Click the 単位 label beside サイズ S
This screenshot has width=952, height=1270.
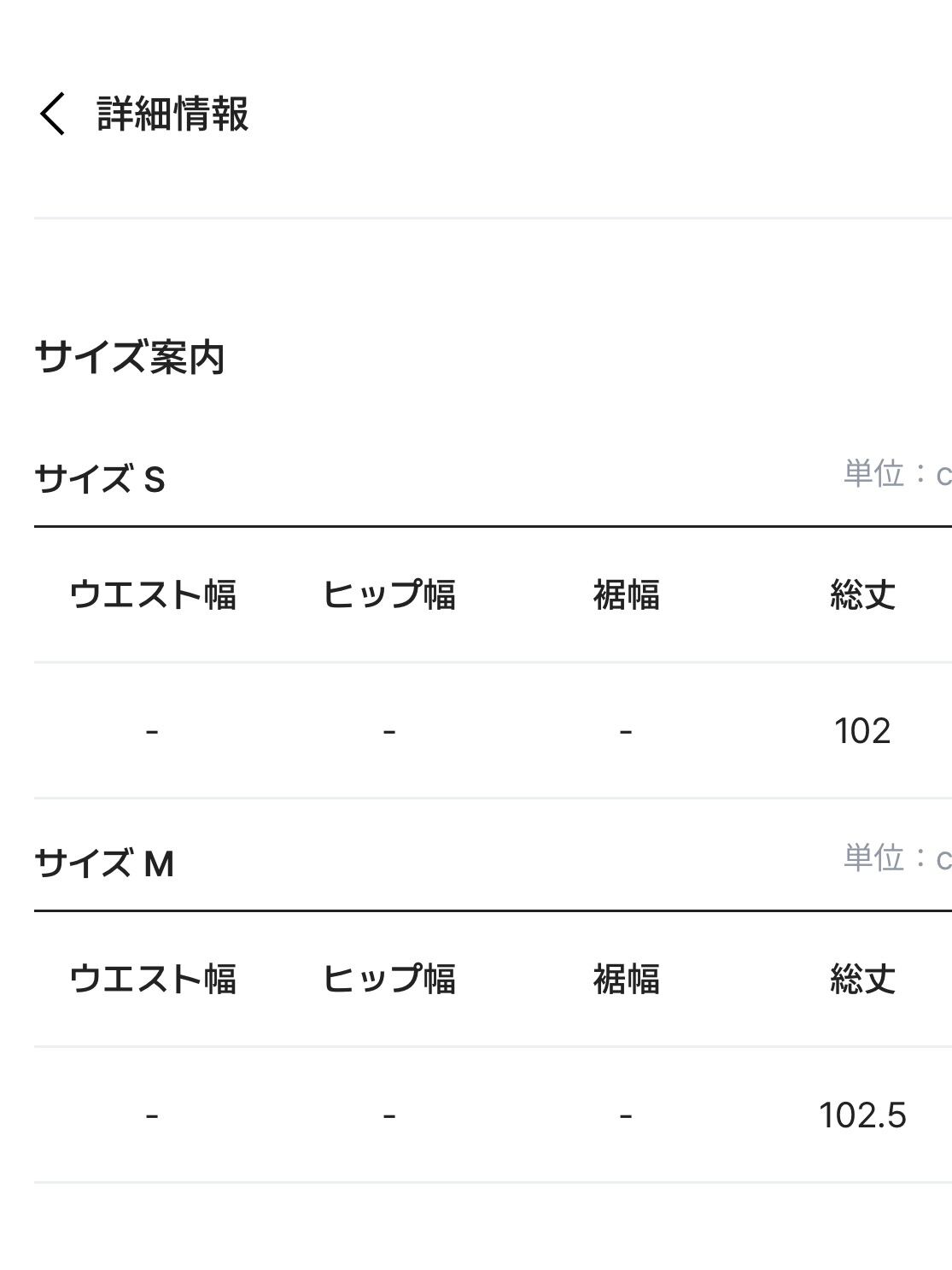(x=897, y=474)
